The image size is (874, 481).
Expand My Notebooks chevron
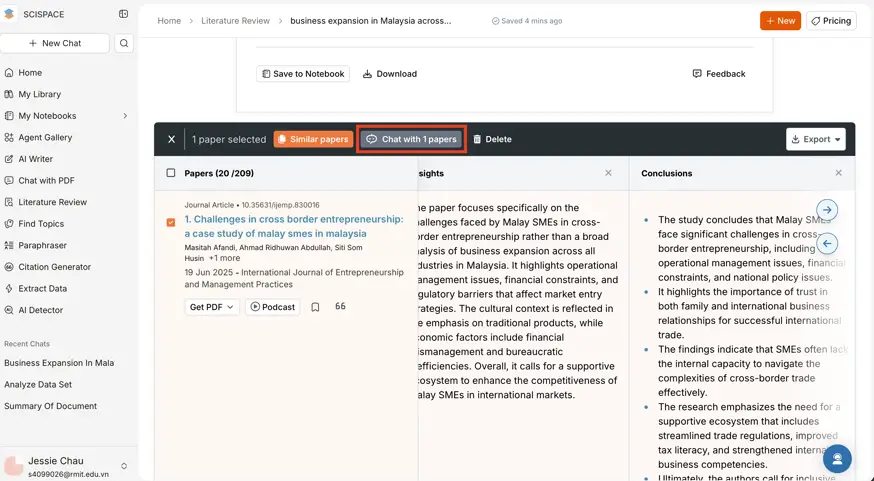pyautogui.click(x=125, y=116)
